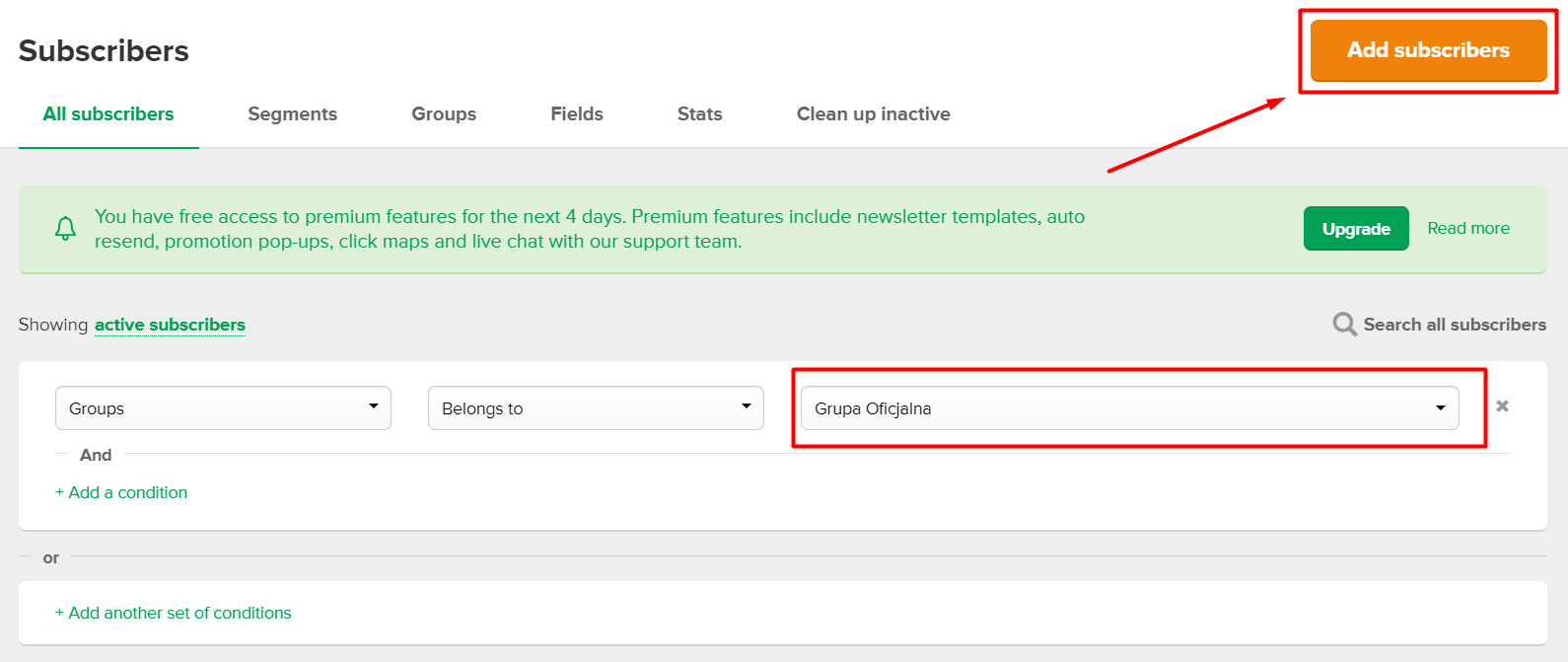Go to the Fields tab
The image size is (1568, 662).
point(577,114)
